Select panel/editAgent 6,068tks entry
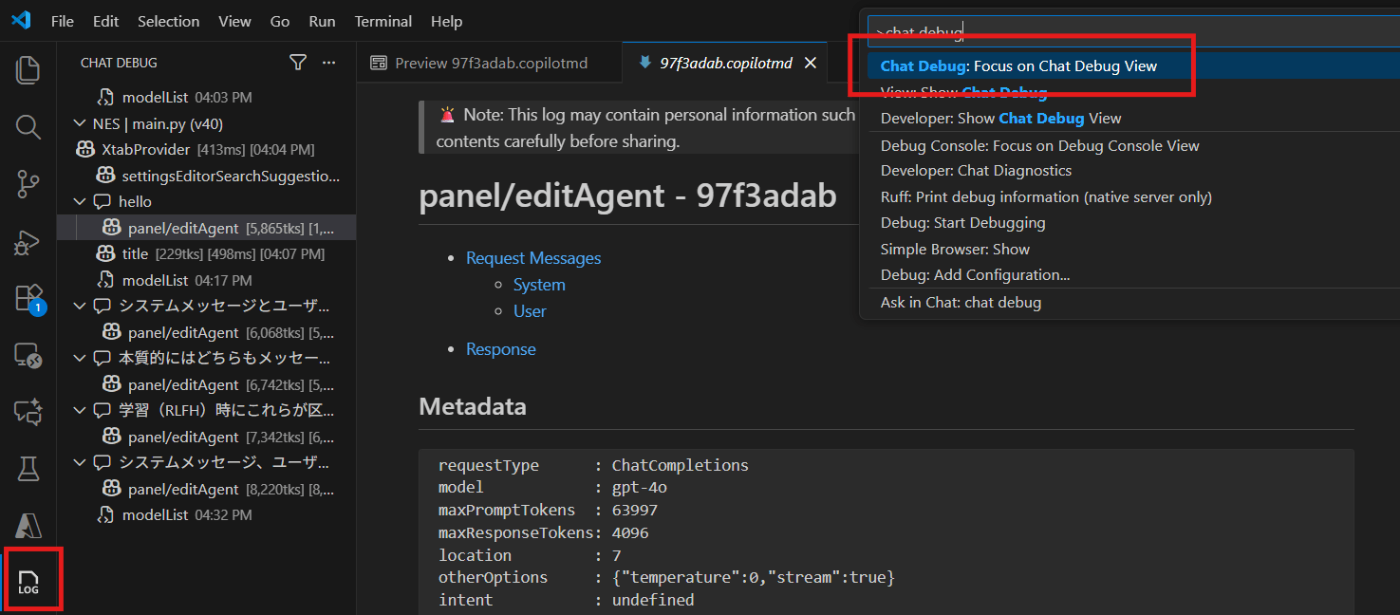This screenshot has width=1400, height=615. [x=206, y=332]
